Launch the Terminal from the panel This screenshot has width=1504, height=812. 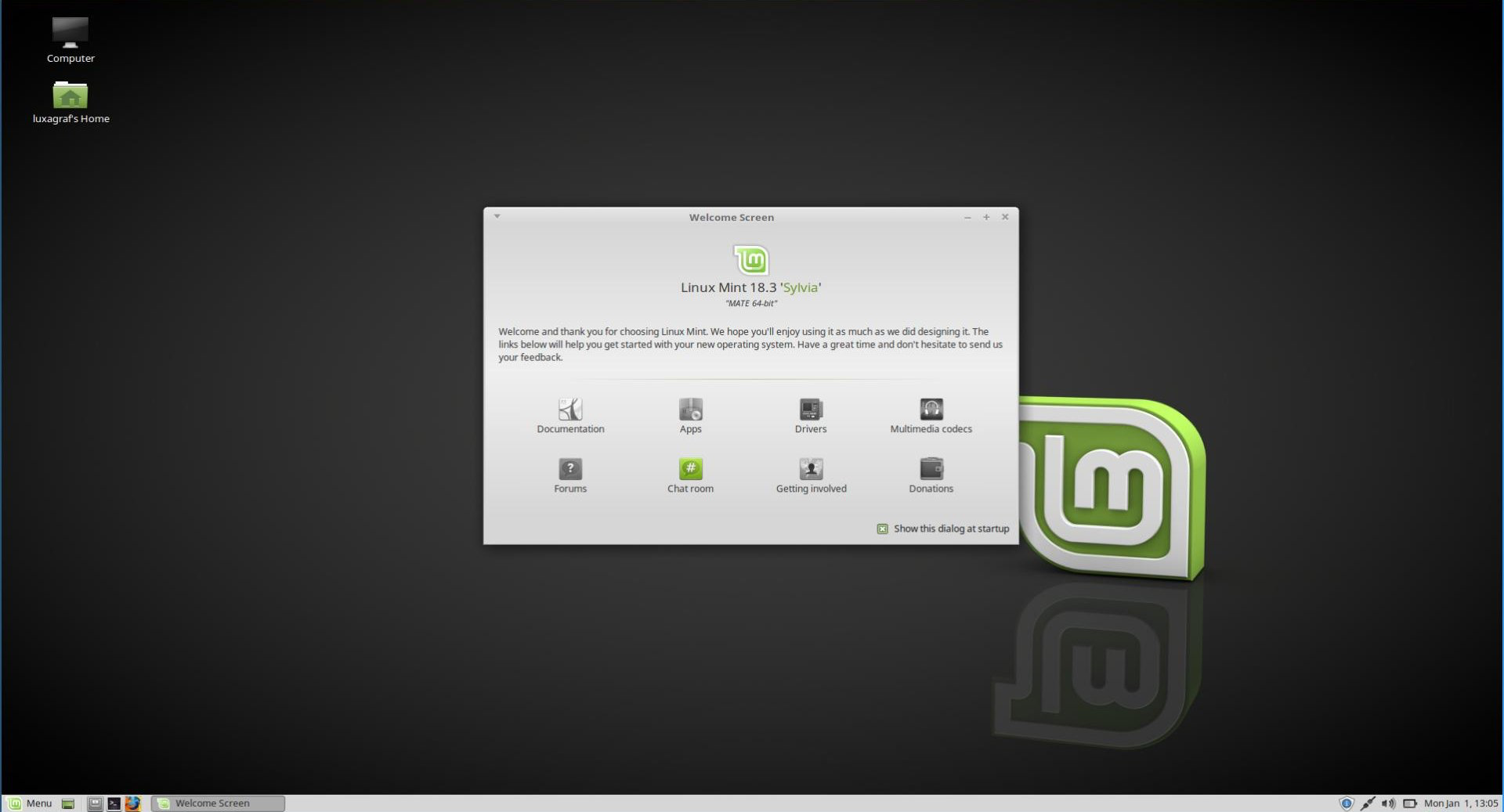(114, 803)
